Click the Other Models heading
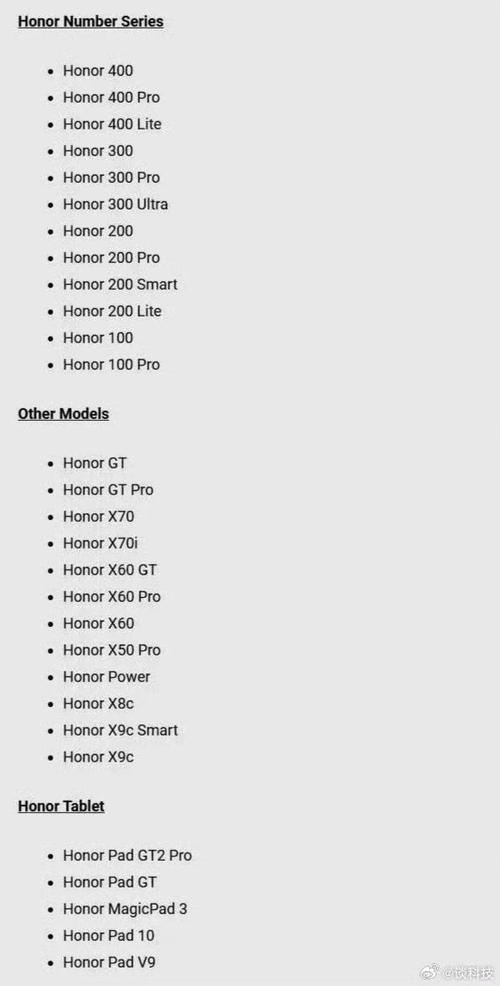500x986 pixels. (x=64, y=414)
